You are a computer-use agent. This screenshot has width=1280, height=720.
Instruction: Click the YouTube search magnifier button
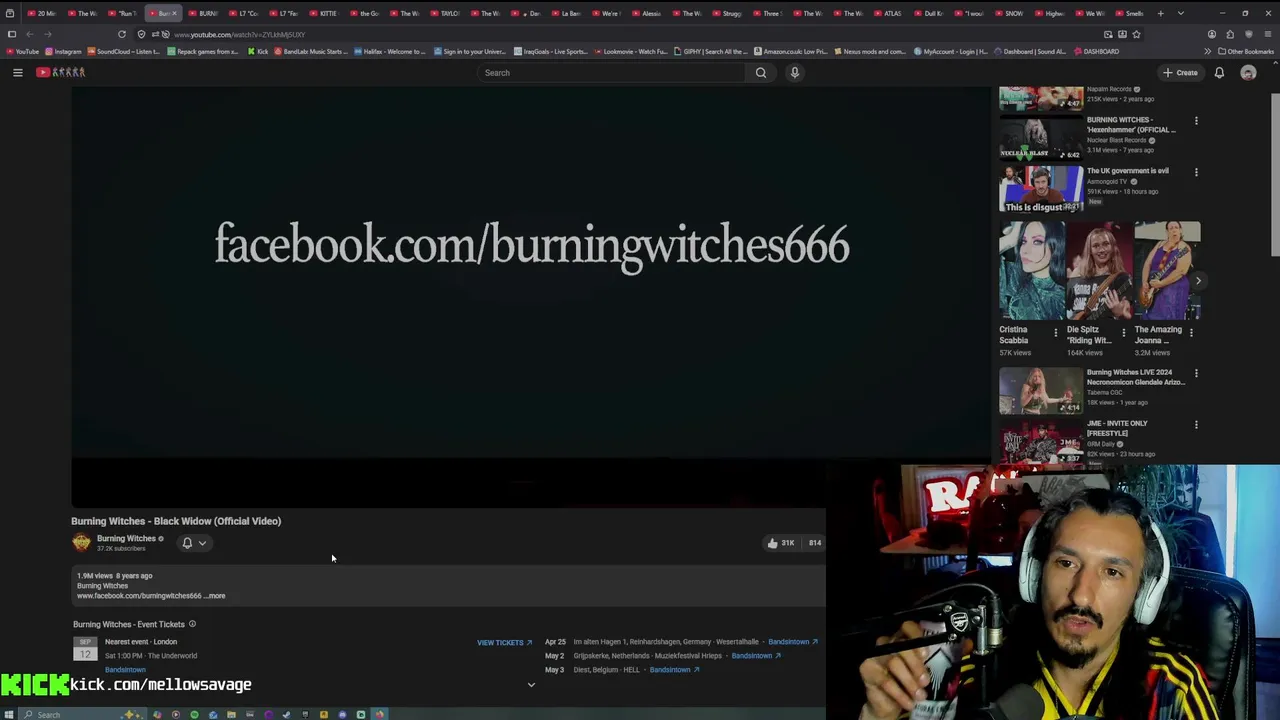pos(761,72)
